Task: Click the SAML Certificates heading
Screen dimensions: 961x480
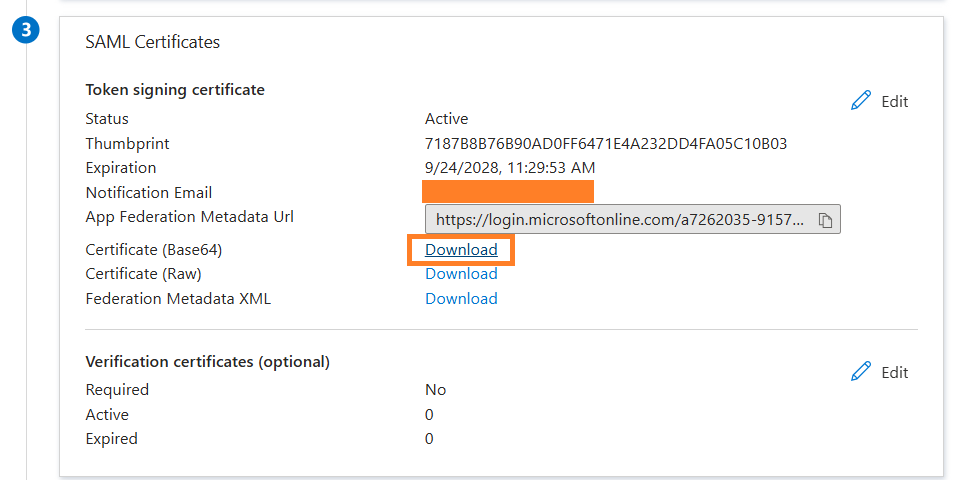Action: coord(152,42)
